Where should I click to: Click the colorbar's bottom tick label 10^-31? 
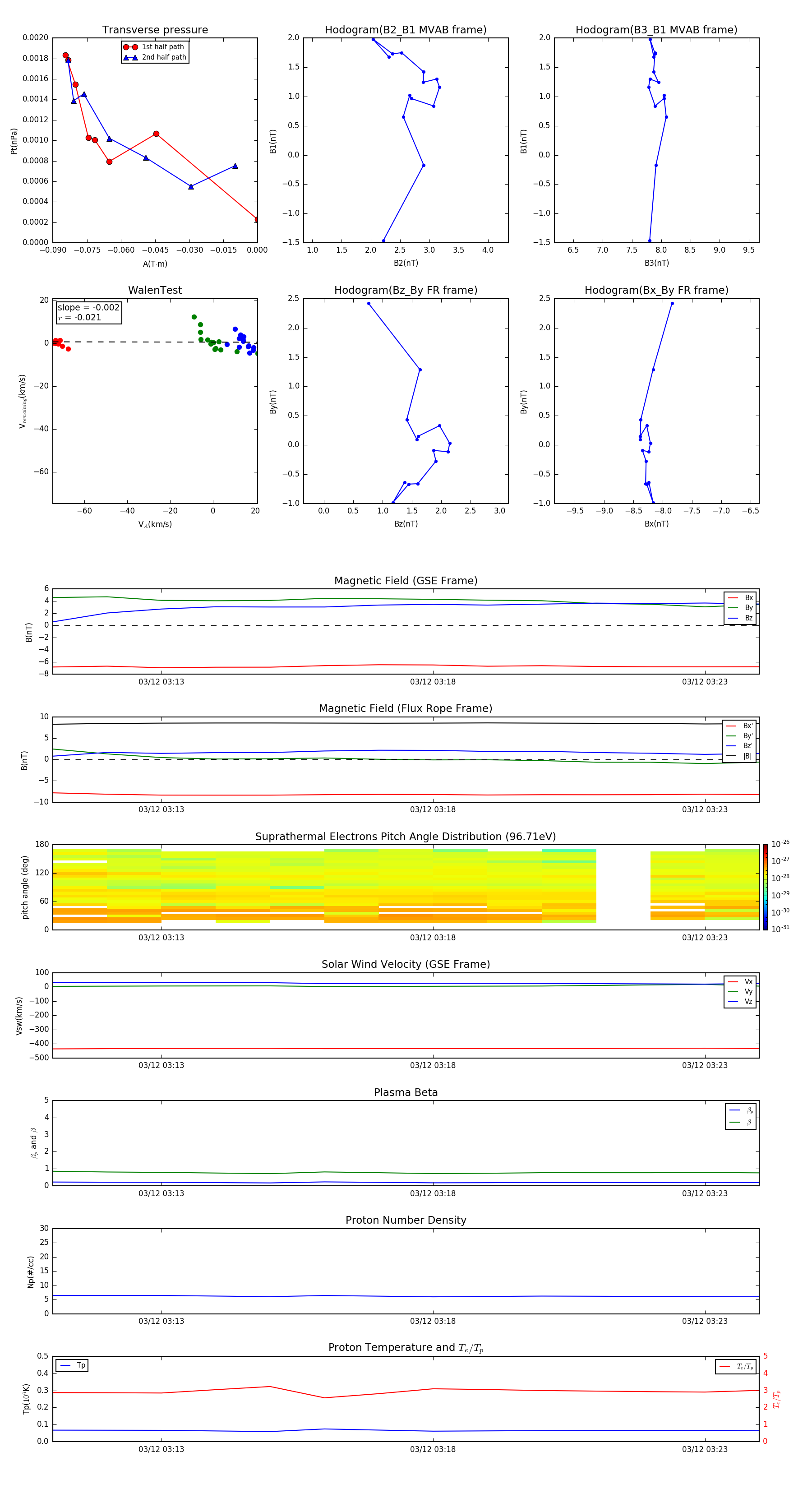click(x=780, y=929)
